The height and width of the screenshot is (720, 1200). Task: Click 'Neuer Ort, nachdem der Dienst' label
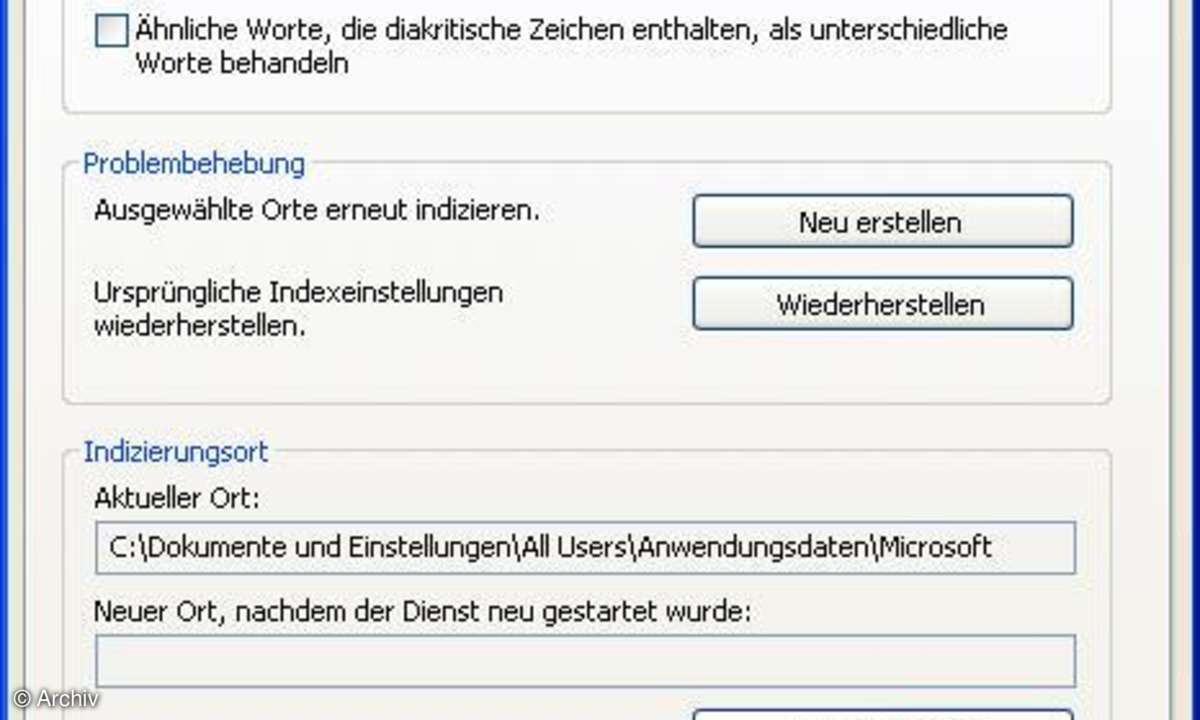421,611
